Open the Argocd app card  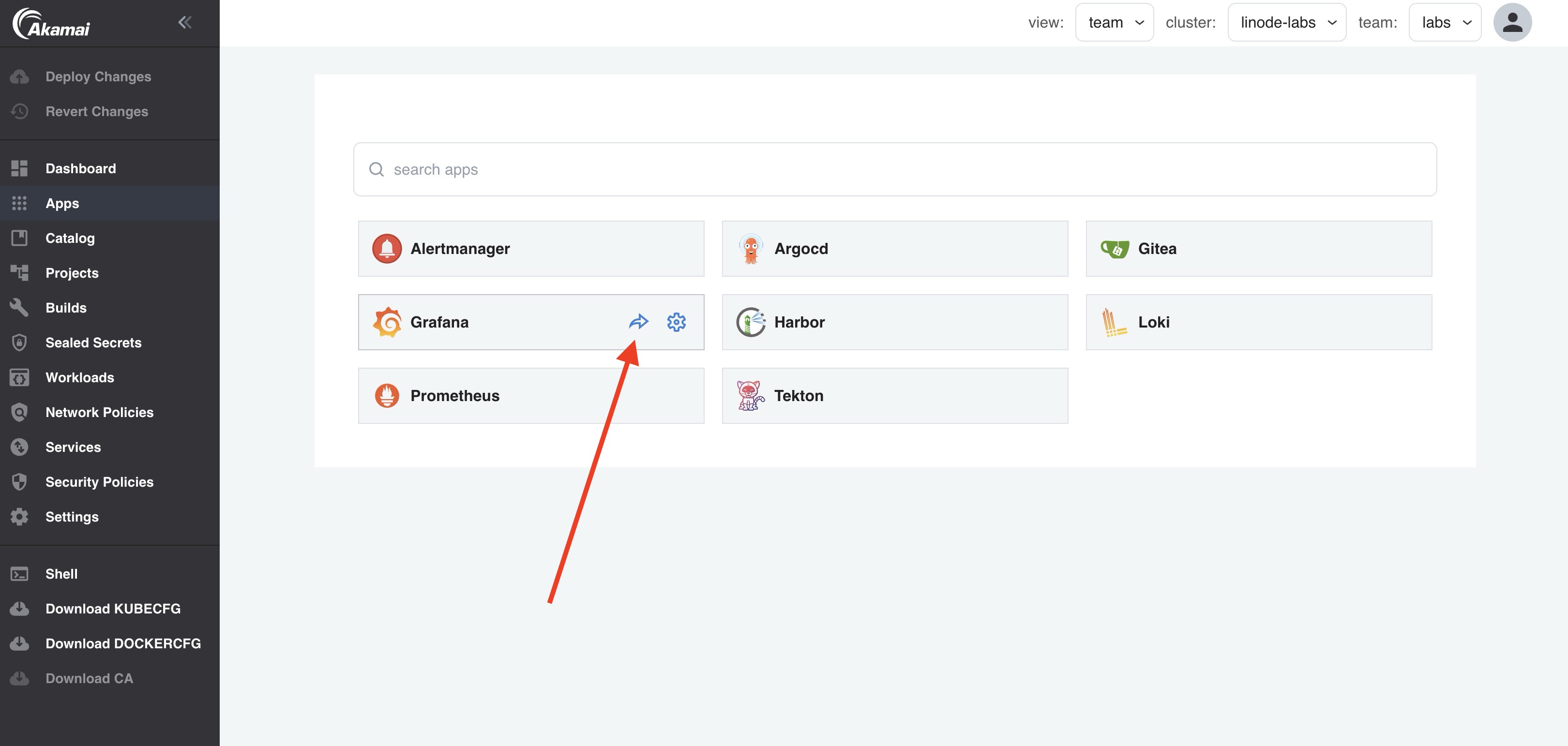895,248
